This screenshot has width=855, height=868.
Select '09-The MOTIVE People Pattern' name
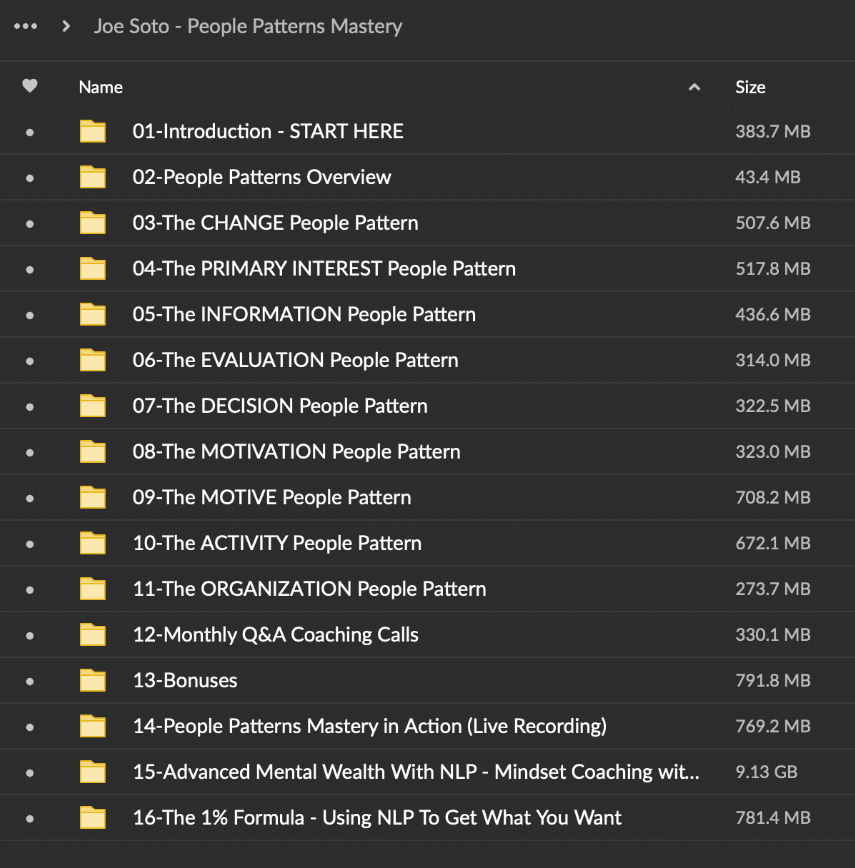(272, 497)
